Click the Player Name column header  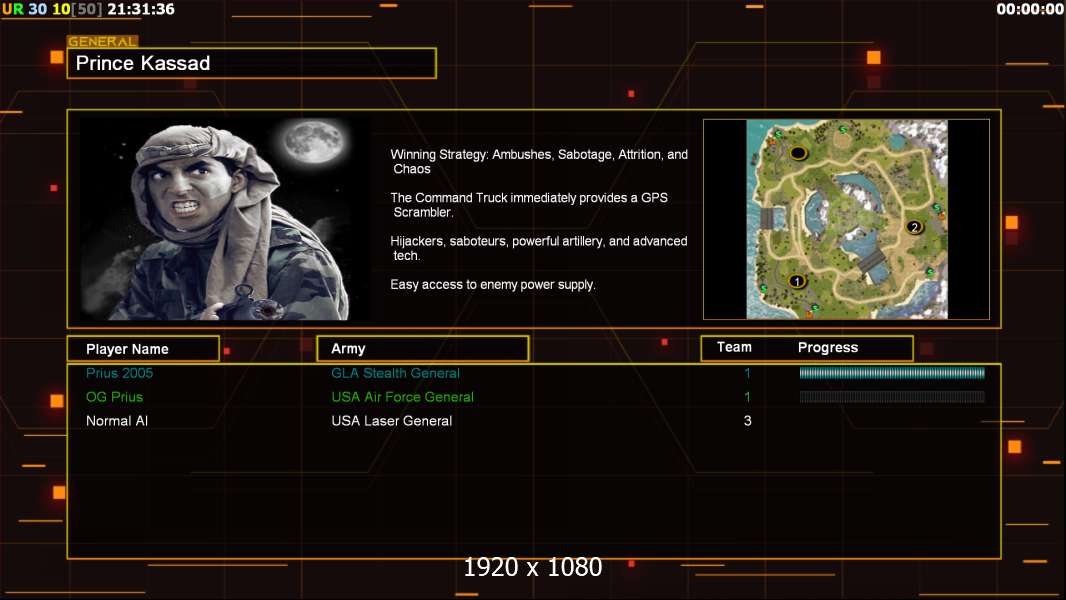point(143,349)
